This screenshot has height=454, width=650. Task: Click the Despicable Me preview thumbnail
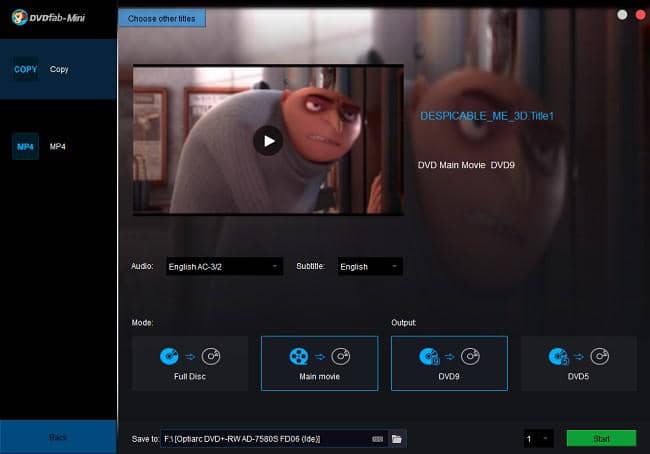click(268, 140)
